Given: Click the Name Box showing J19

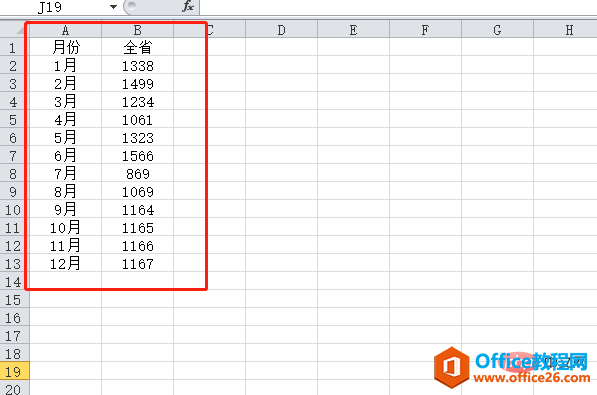Looking at the screenshot, I should (x=61, y=7).
